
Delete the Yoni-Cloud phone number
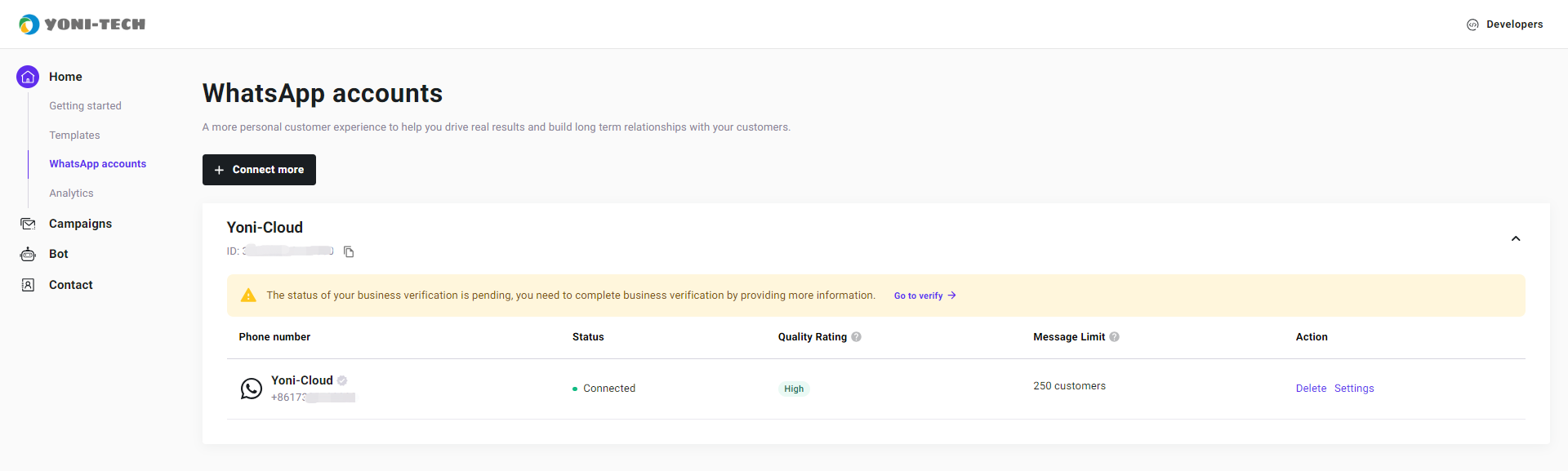(x=1311, y=389)
